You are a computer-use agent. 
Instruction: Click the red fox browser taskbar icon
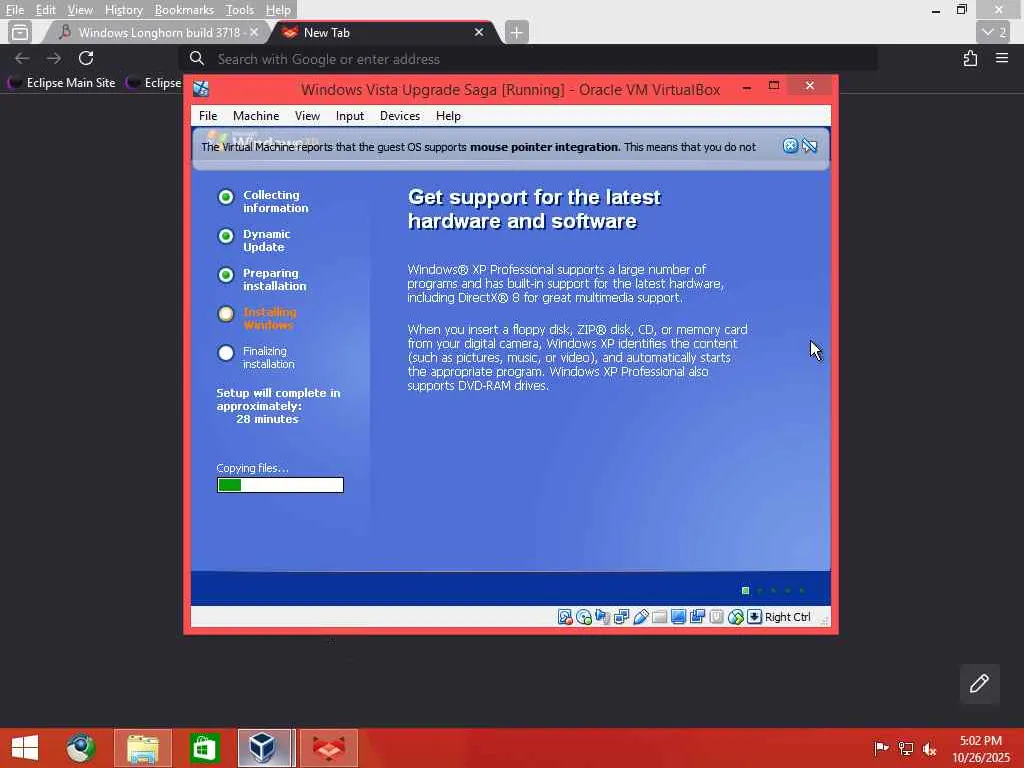[x=328, y=748]
